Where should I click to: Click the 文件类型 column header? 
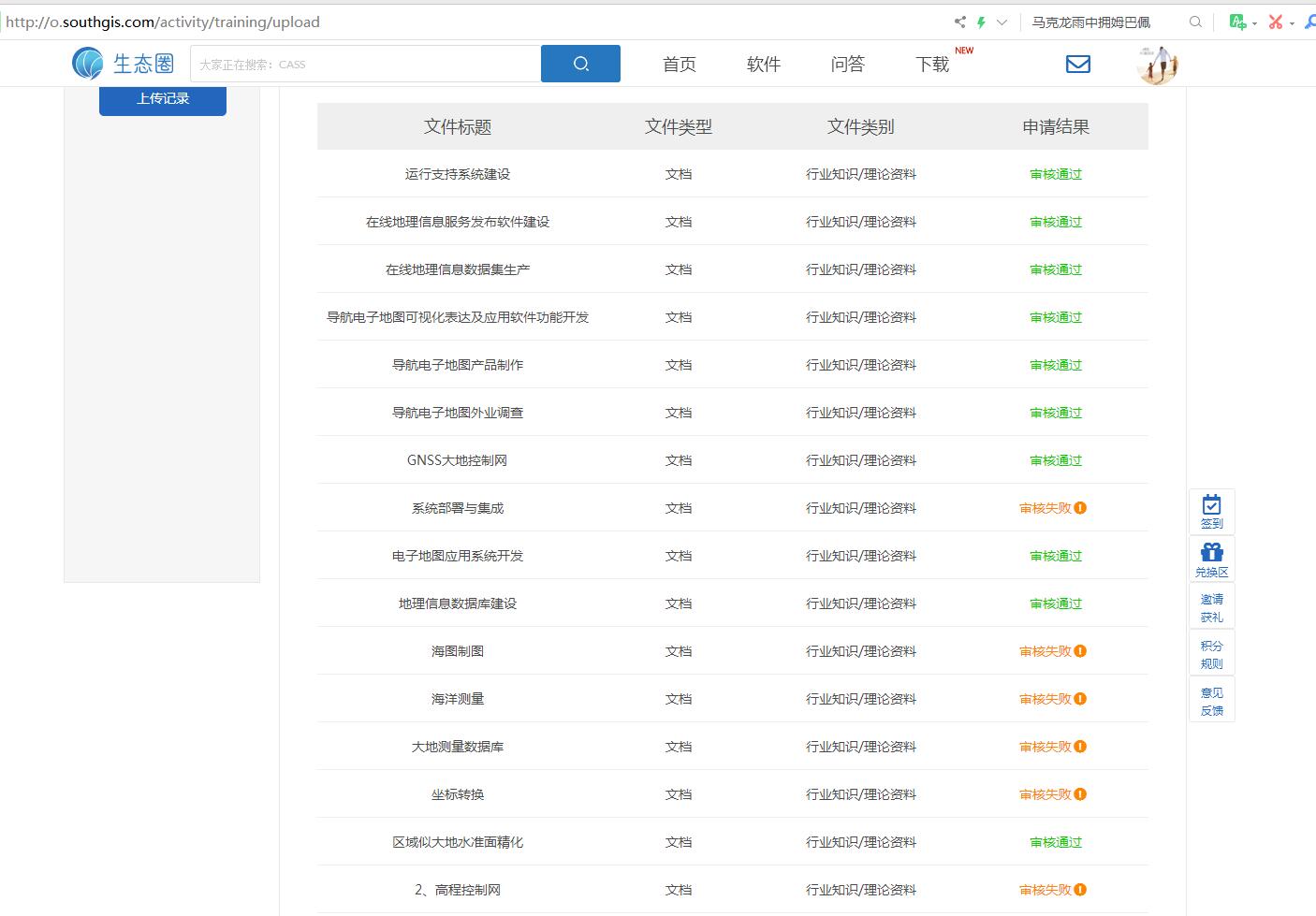[679, 126]
